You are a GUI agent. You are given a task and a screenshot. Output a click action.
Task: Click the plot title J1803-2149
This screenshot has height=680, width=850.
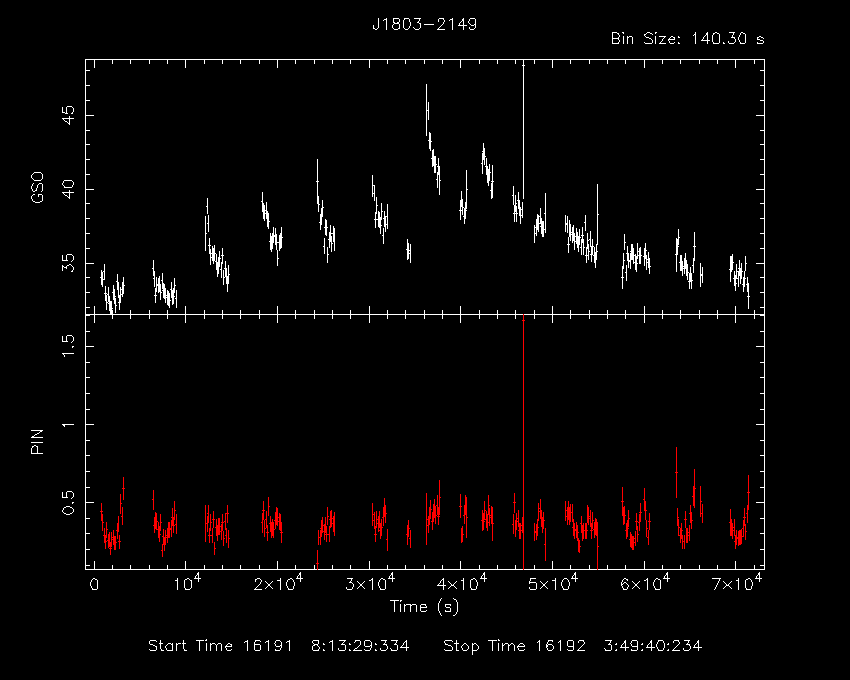(x=424, y=24)
